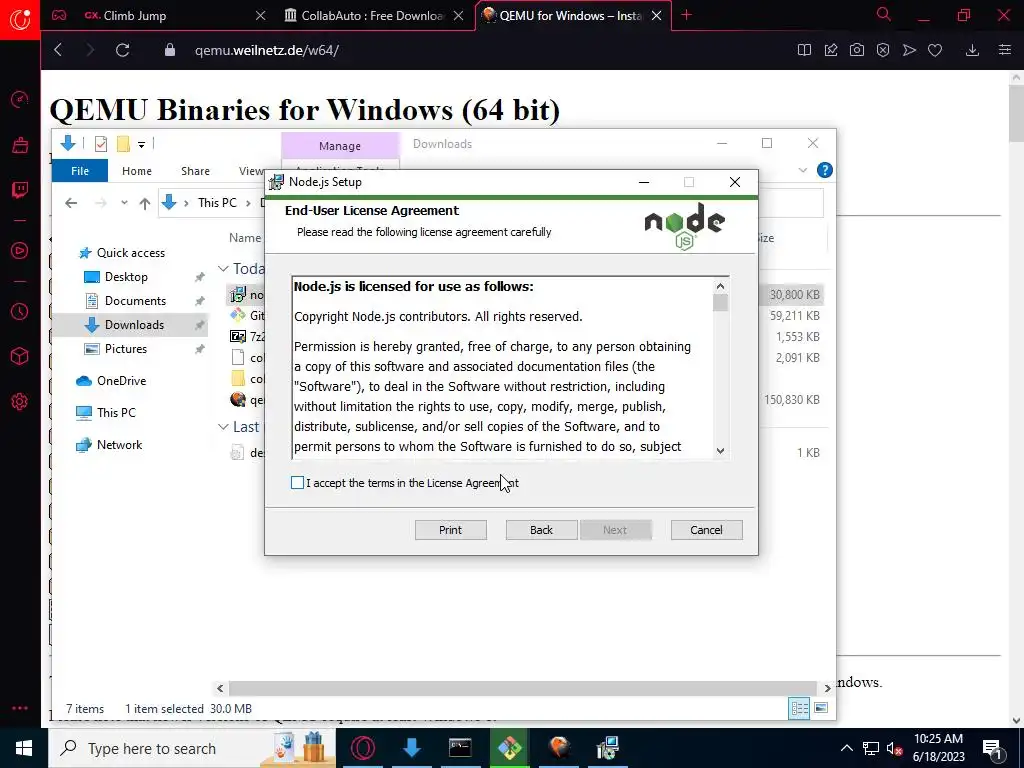The width and height of the screenshot is (1024, 768).
Task: Select Network in Explorer navigation pane
Action: tap(119, 445)
